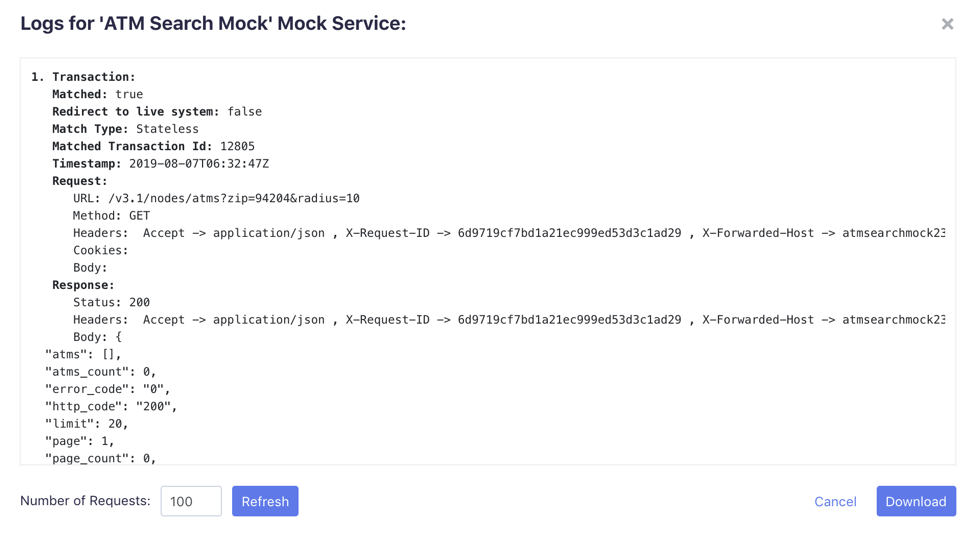Click the Refresh button
The width and height of the screenshot is (974, 533).
click(x=265, y=501)
